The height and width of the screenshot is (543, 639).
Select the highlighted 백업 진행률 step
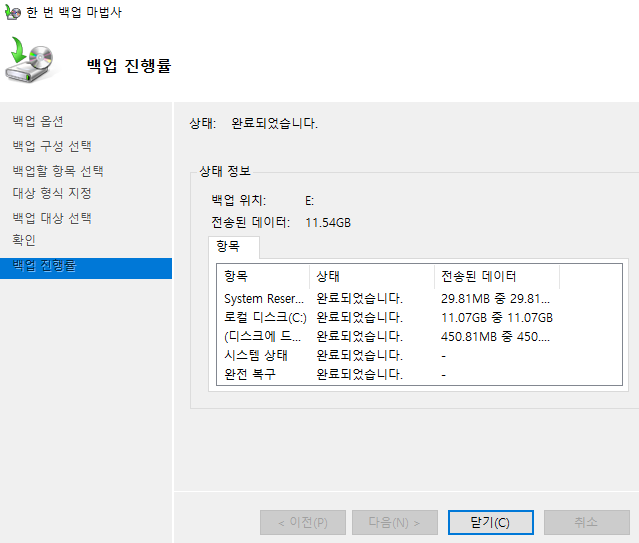tap(86, 268)
